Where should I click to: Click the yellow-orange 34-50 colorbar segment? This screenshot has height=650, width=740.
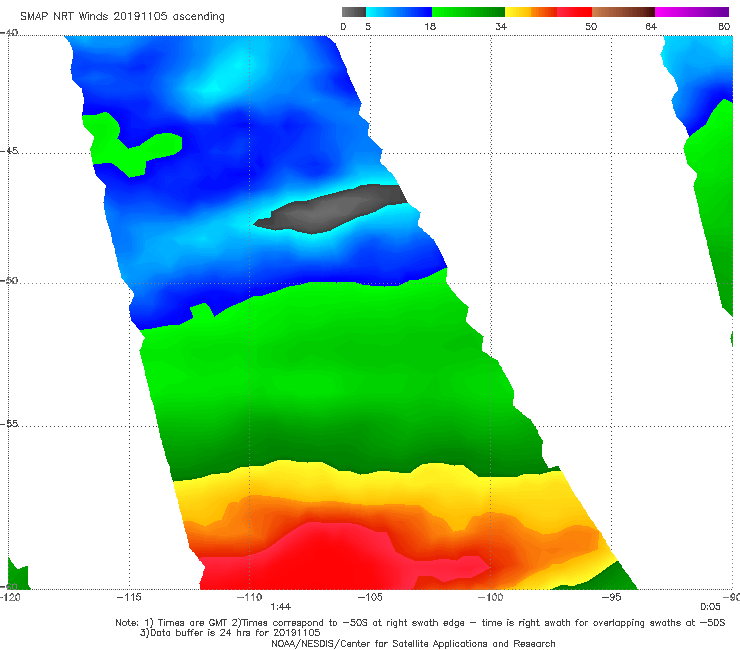(x=548, y=12)
